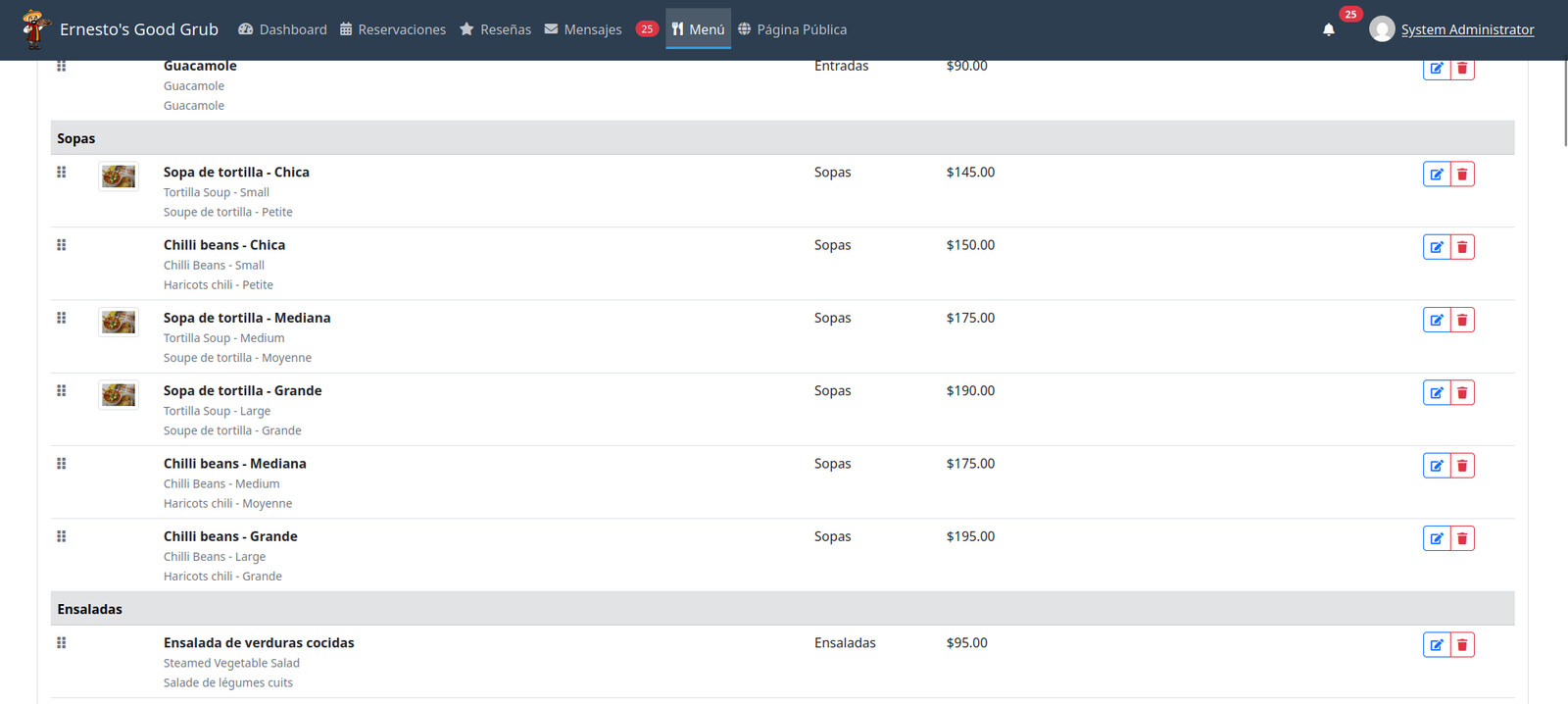
Task: Open System Administrator account link
Action: coord(1467,29)
